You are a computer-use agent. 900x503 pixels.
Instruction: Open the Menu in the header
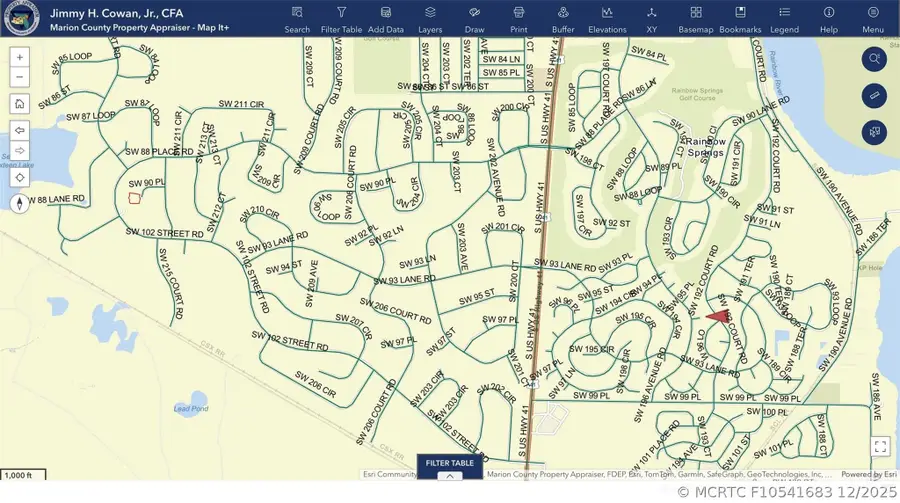[x=873, y=19]
